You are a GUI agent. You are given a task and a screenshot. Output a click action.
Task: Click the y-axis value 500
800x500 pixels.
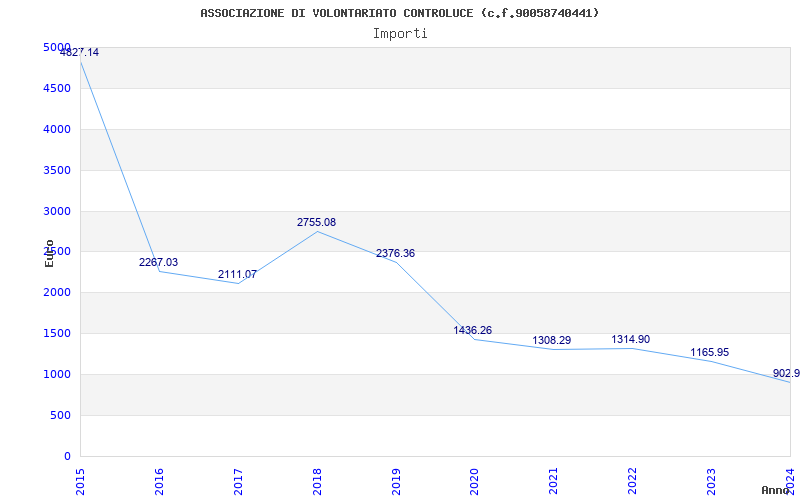pos(60,415)
